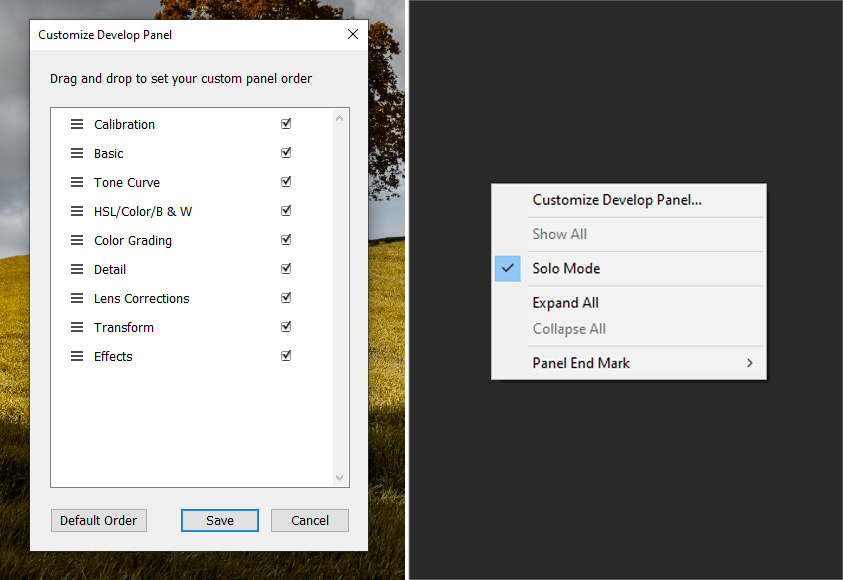The height and width of the screenshot is (580, 843).
Task: Click the drag handle icon for Tone Curve
Action: [77, 182]
